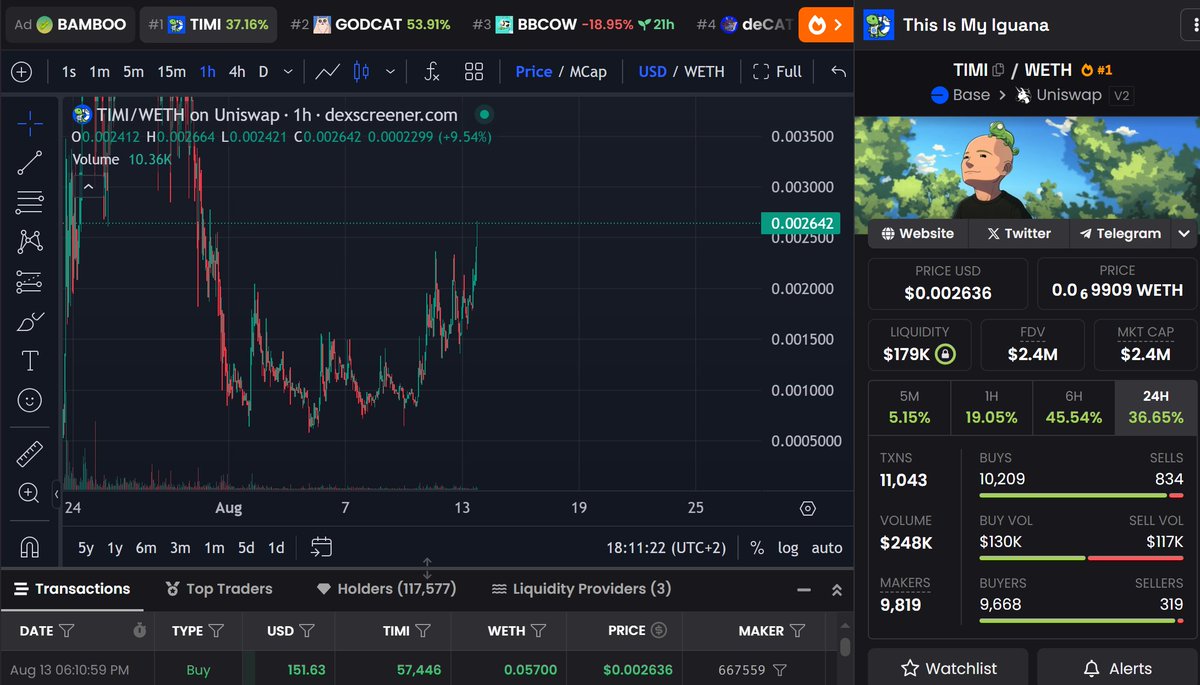The height and width of the screenshot is (685, 1200).
Task: Click the liquidity lock icon
Action: [945, 354]
